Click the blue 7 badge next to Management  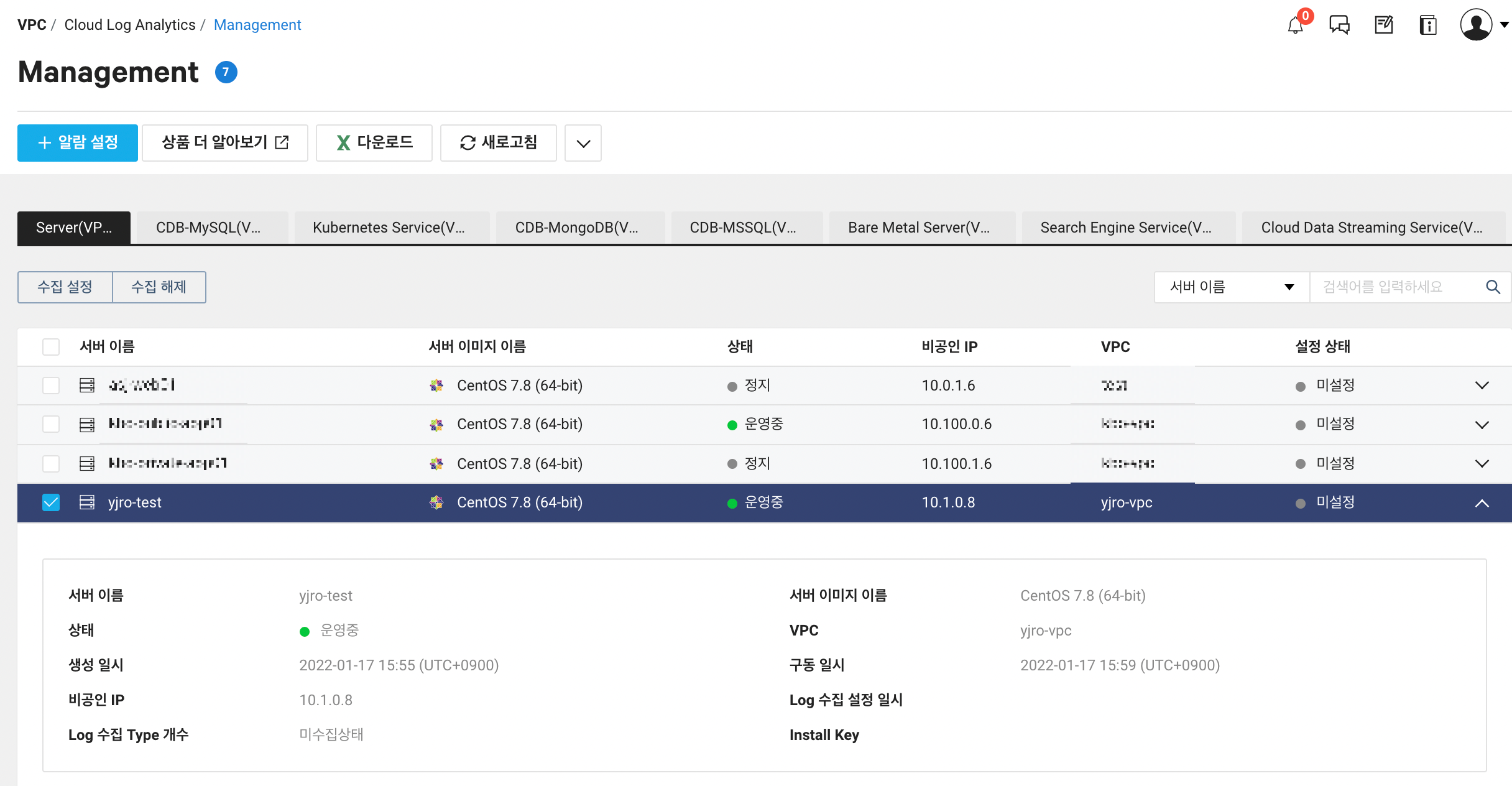tap(226, 72)
